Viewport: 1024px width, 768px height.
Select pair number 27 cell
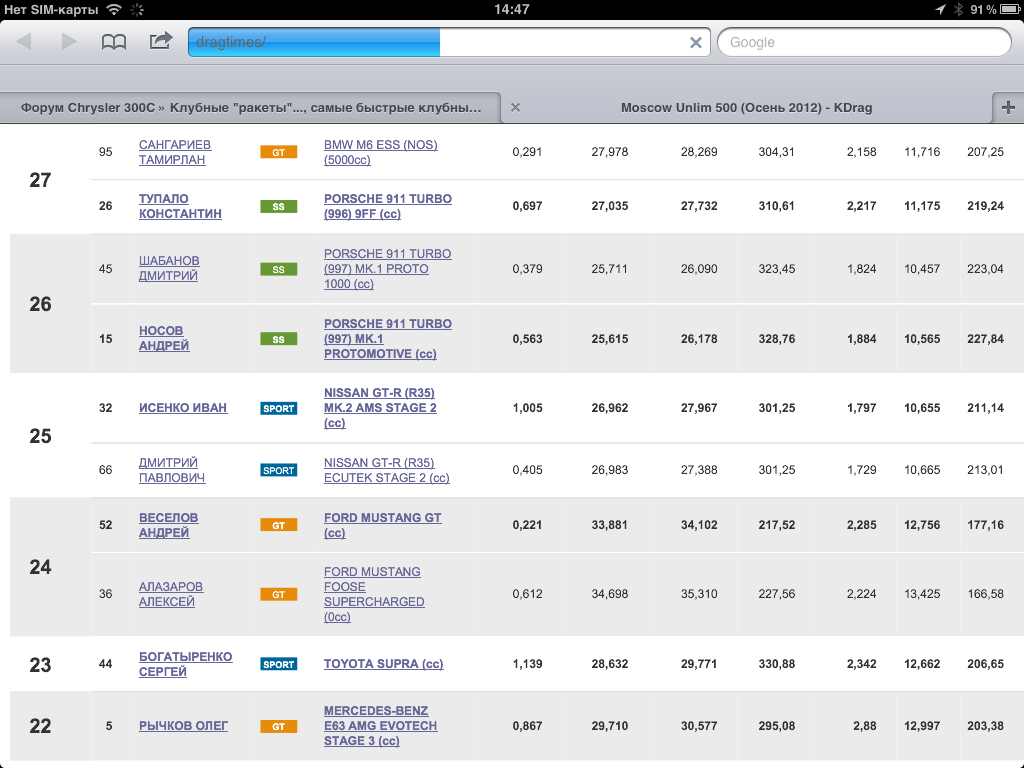[40, 180]
